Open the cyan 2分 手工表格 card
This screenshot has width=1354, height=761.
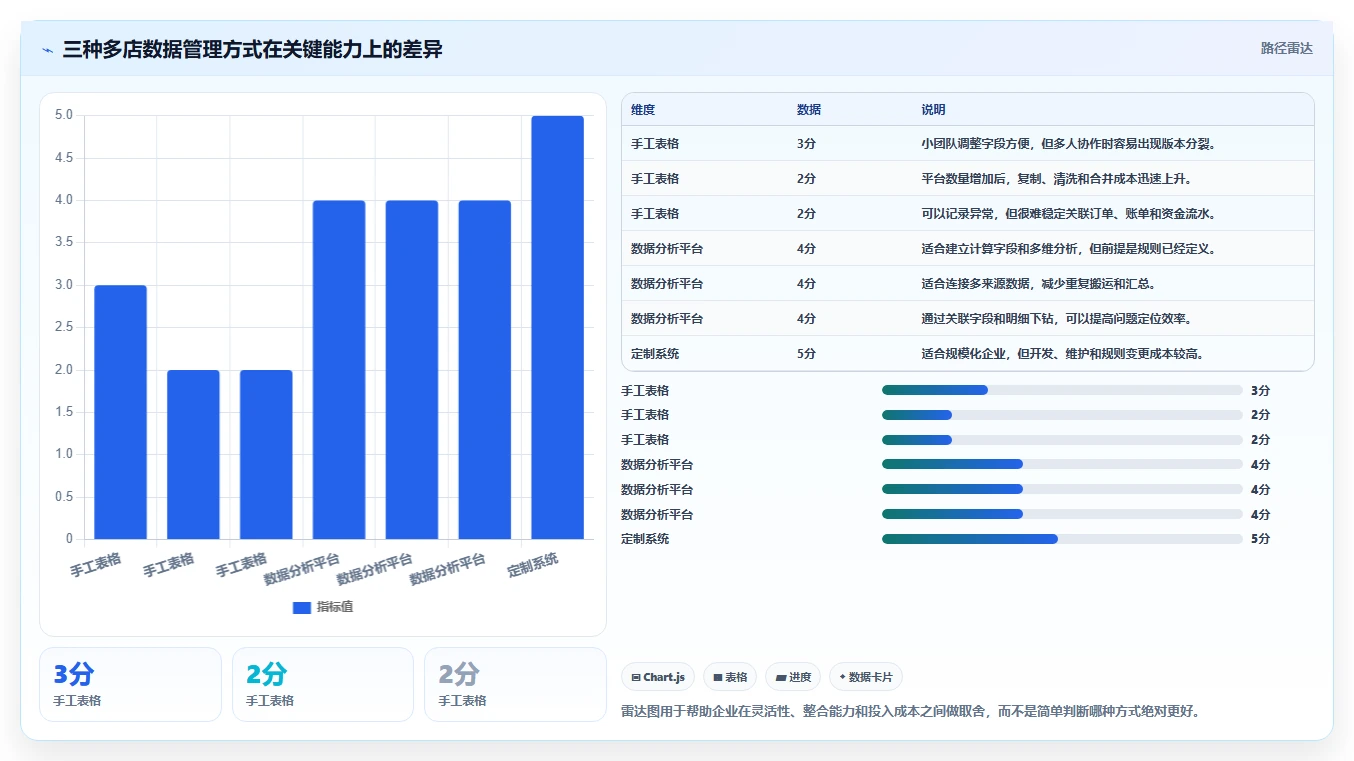[x=322, y=684]
